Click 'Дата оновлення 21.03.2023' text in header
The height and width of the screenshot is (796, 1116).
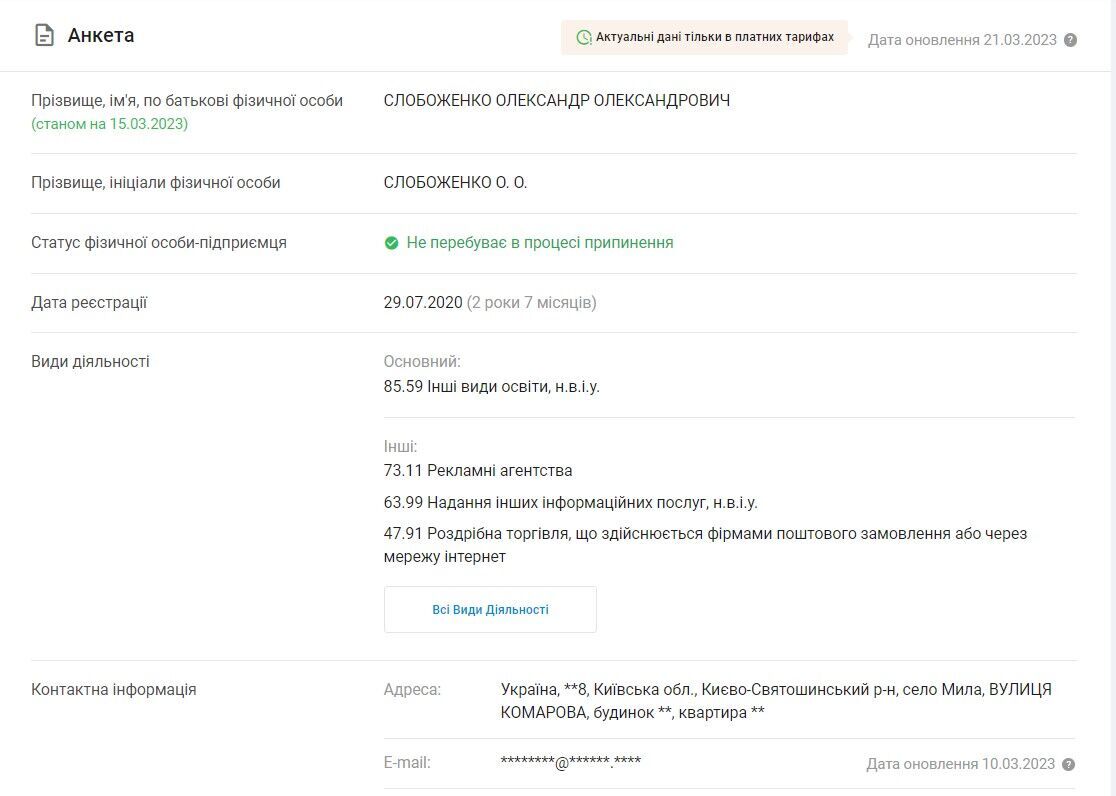click(961, 40)
